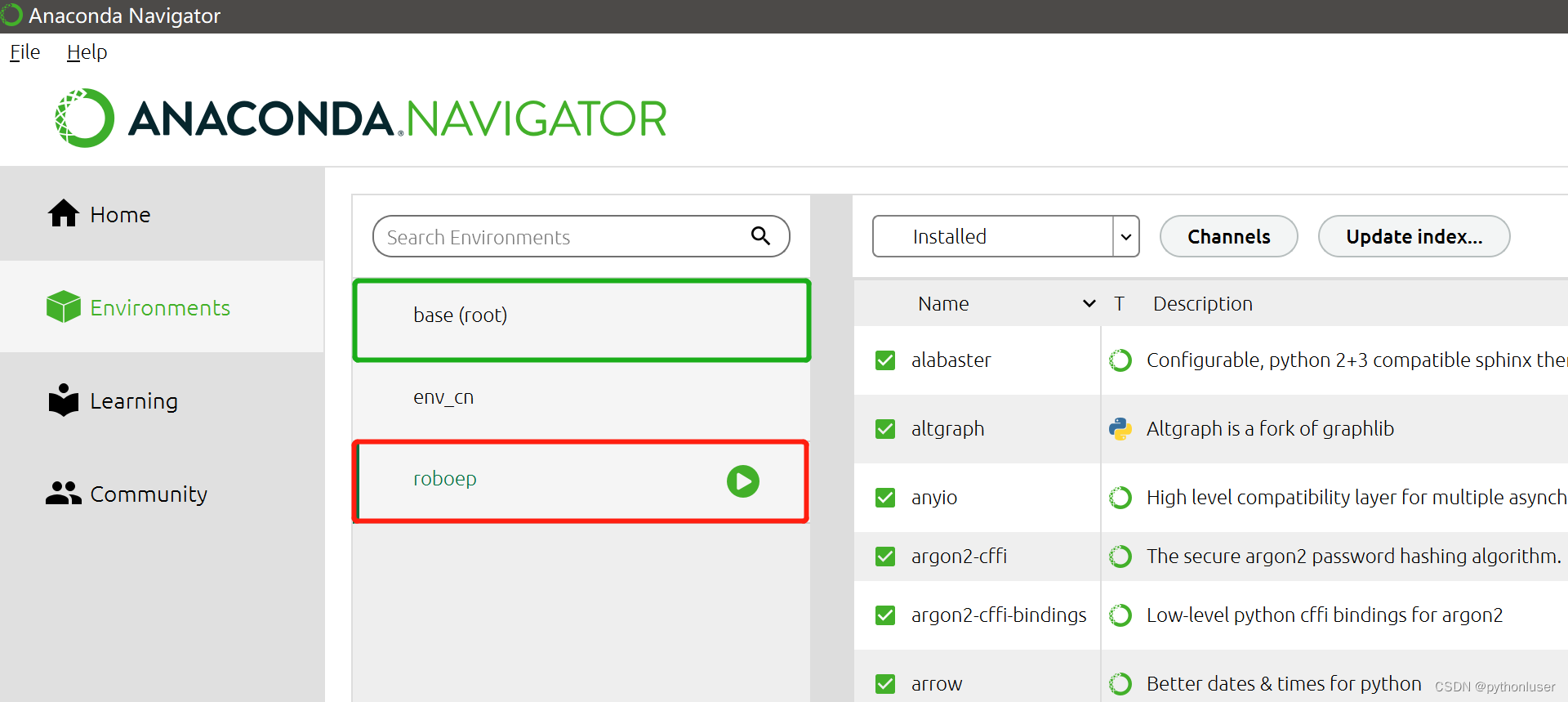The width and height of the screenshot is (1568, 702).
Task: Click the Environments cube icon
Action: (x=64, y=306)
